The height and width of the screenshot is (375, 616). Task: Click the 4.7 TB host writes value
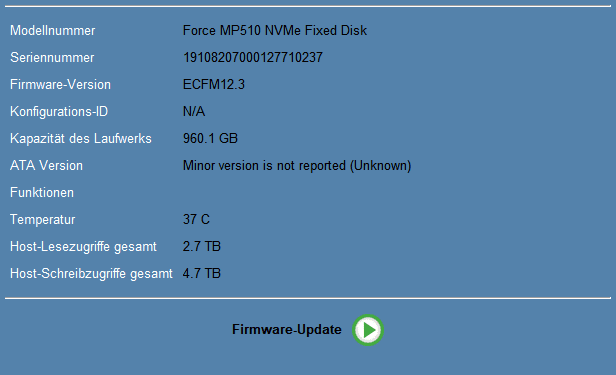click(202, 274)
